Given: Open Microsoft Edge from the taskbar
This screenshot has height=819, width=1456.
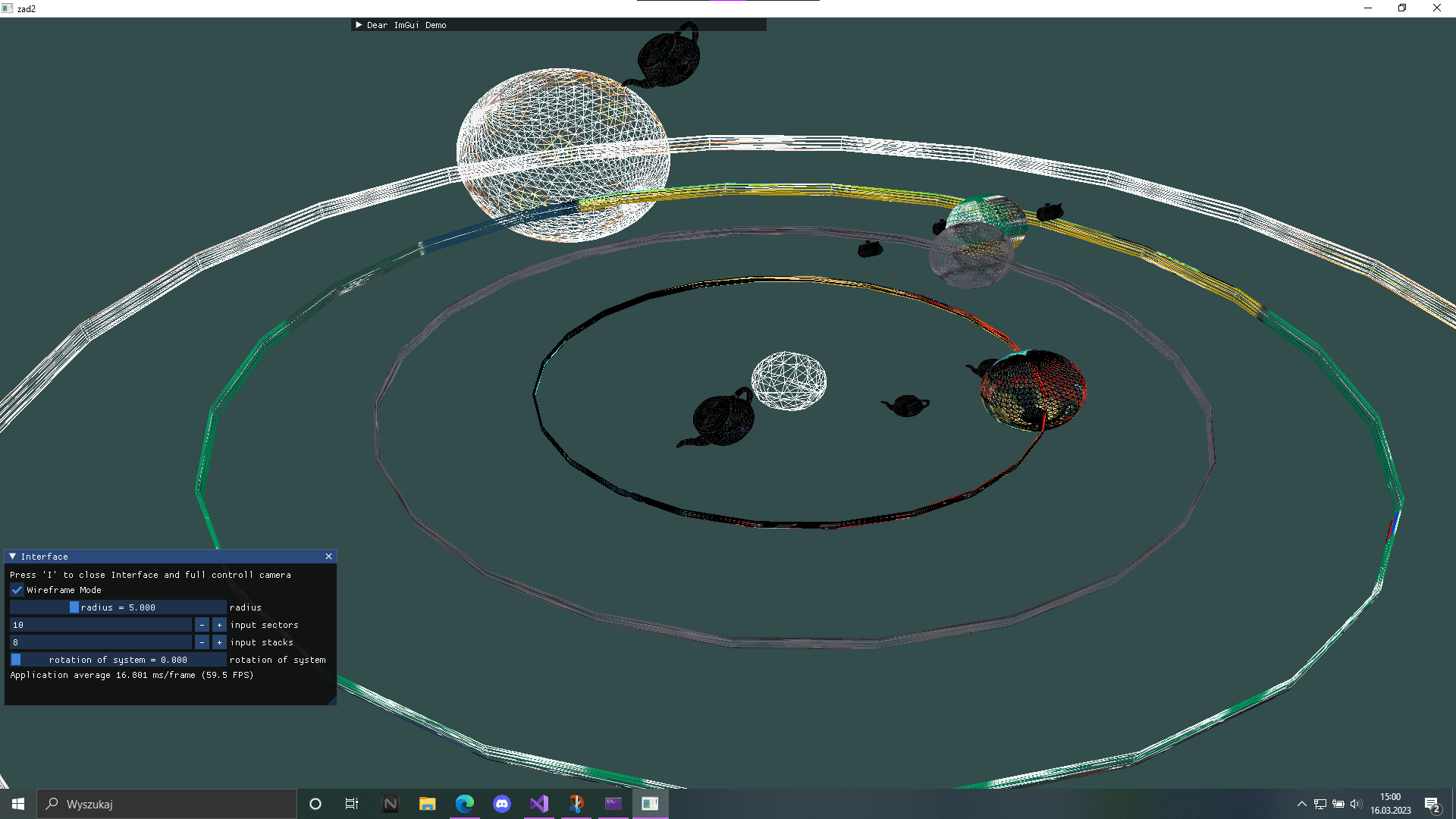Looking at the screenshot, I should click(x=465, y=804).
